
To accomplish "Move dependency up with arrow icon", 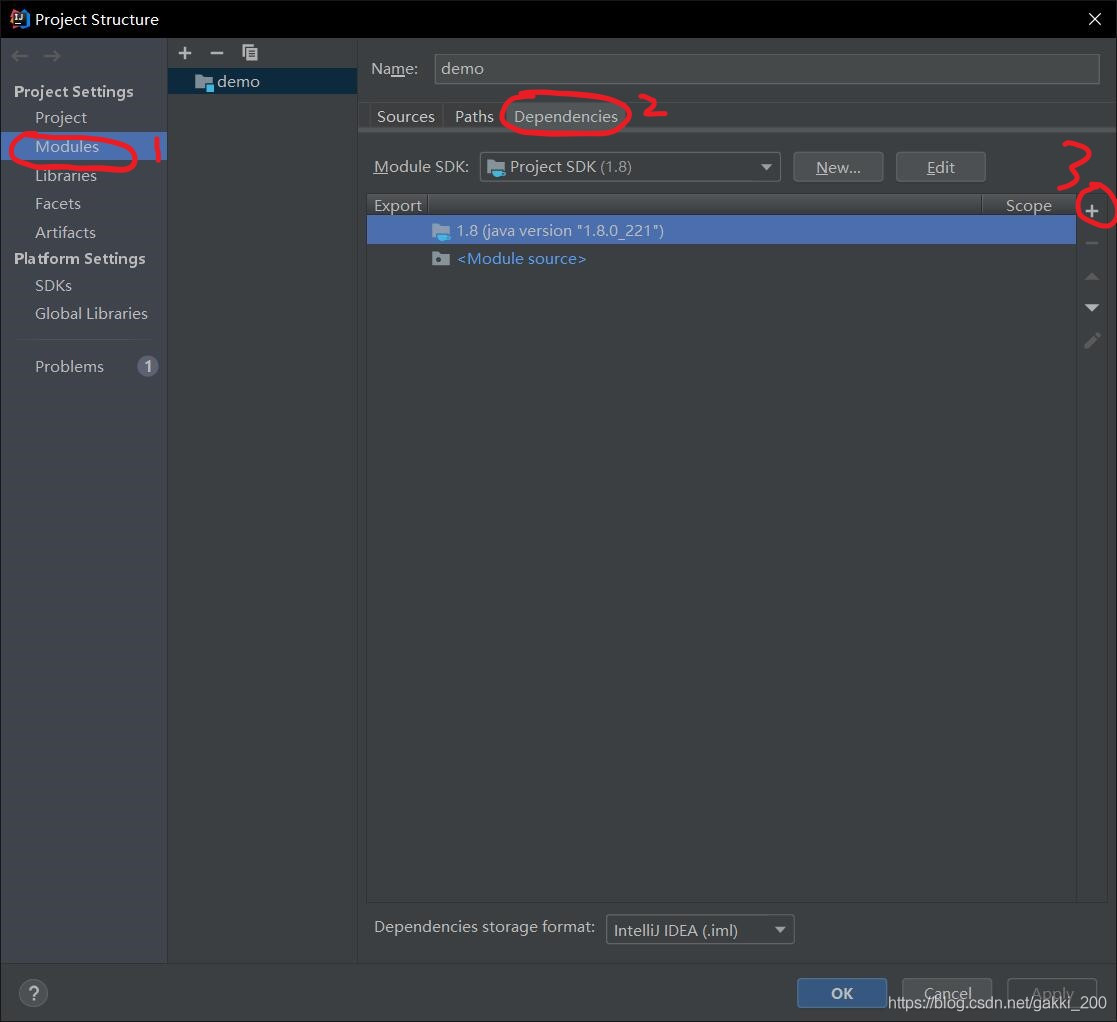I will tap(1091, 276).
